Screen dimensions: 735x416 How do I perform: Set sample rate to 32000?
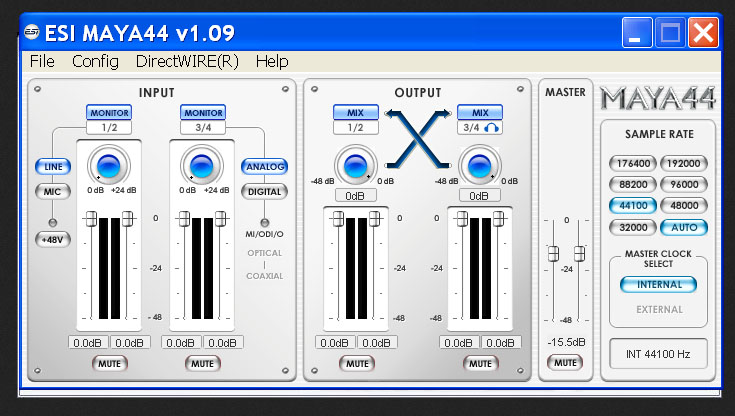click(x=633, y=227)
